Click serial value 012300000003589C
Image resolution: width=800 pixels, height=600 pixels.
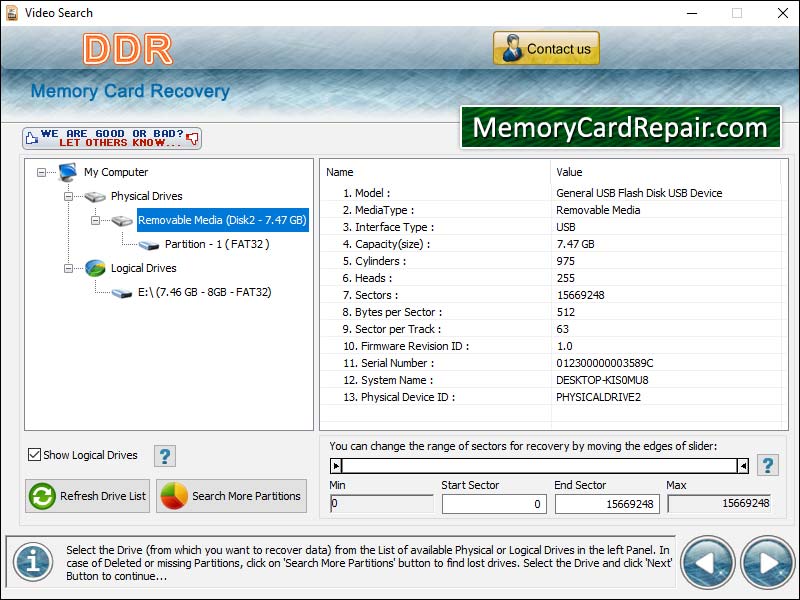pyautogui.click(x=605, y=363)
